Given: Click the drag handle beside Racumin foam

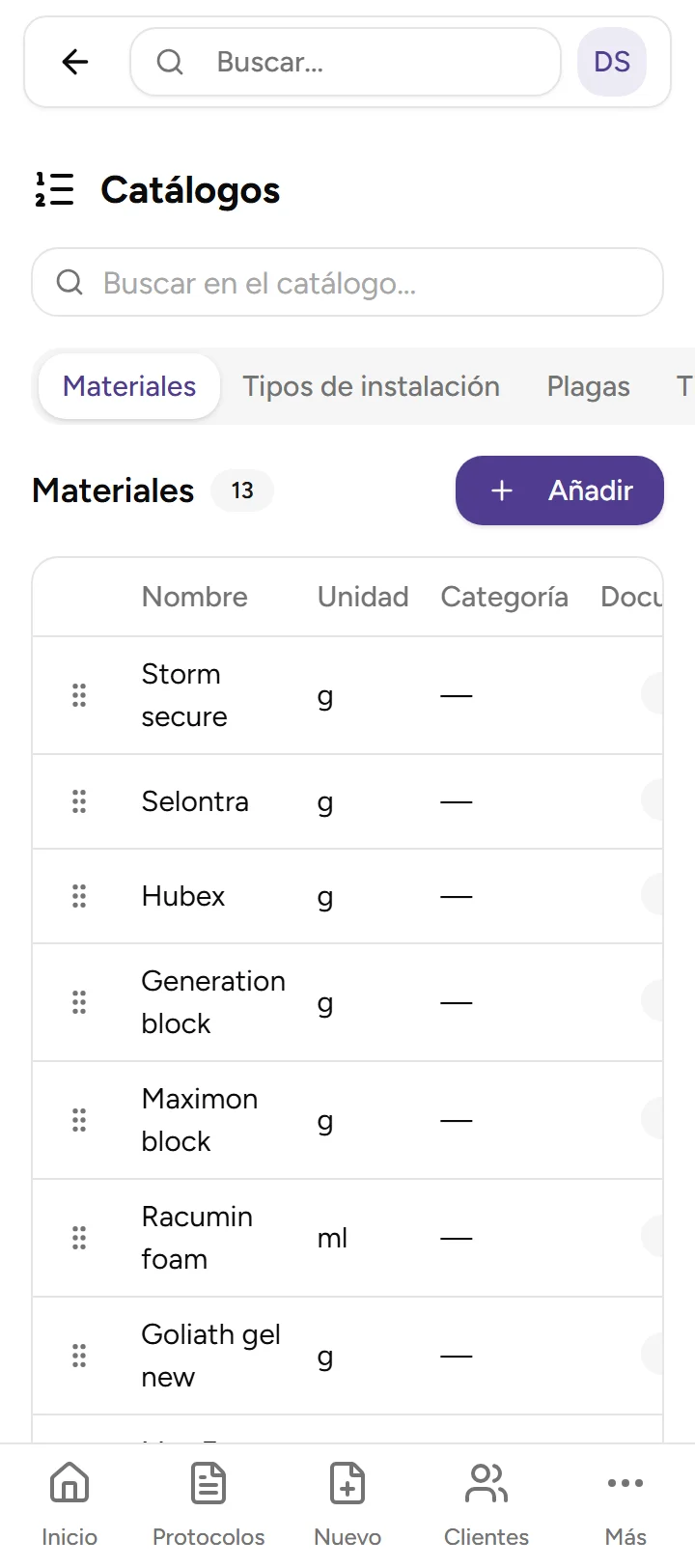Looking at the screenshot, I should pos(79,1237).
